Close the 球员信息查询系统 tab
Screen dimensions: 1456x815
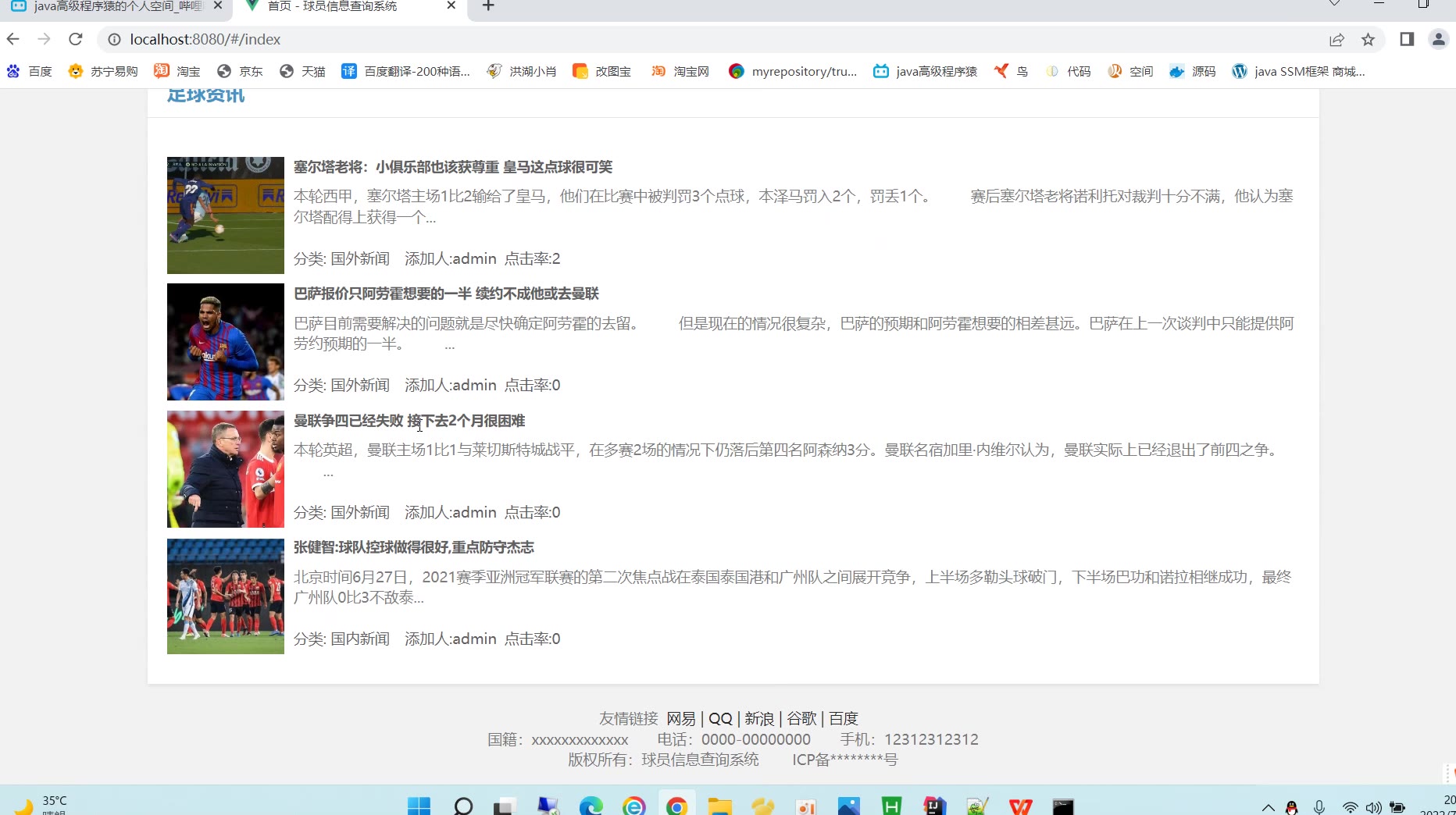tap(451, 5)
